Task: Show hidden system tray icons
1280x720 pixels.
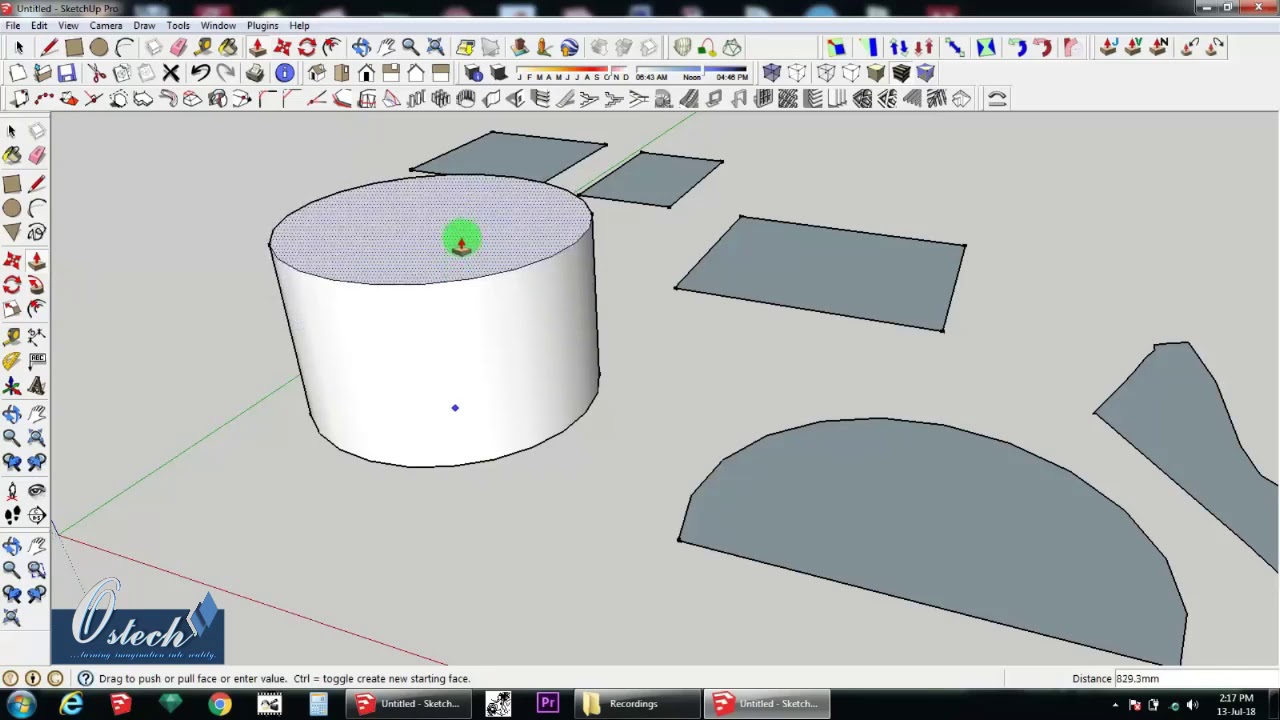Action: pyautogui.click(x=1115, y=705)
